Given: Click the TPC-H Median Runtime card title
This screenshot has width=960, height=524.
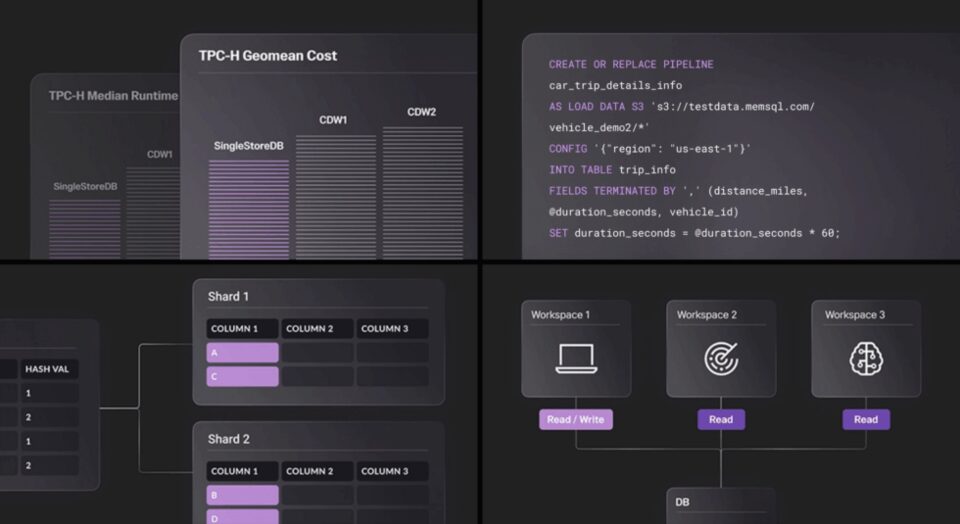Looking at the screenshot, I should click(113, 96).
